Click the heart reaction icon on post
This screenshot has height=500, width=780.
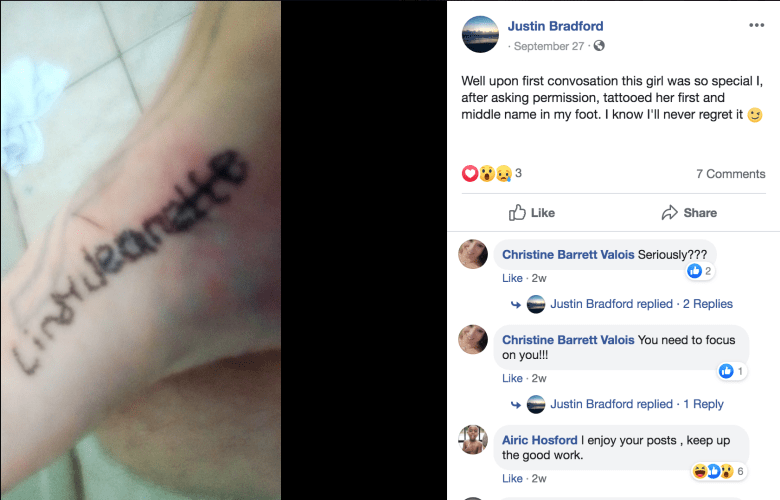[470, 174]
